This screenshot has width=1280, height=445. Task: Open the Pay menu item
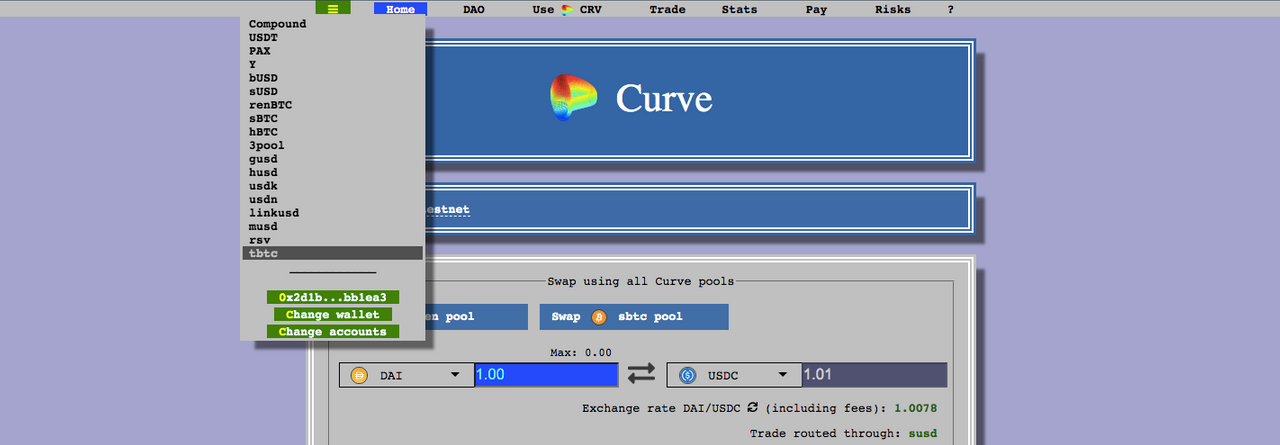(x=816, y=9)
